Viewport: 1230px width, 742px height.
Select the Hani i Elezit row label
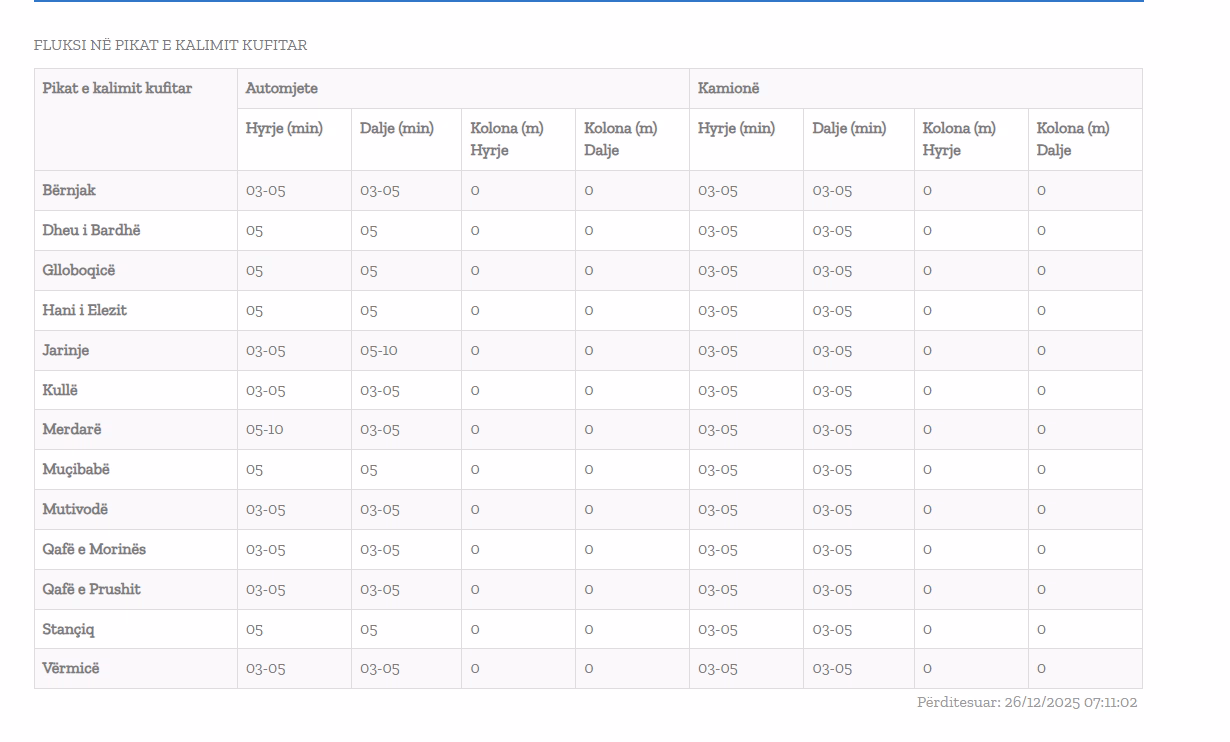(x=84, y=310)
